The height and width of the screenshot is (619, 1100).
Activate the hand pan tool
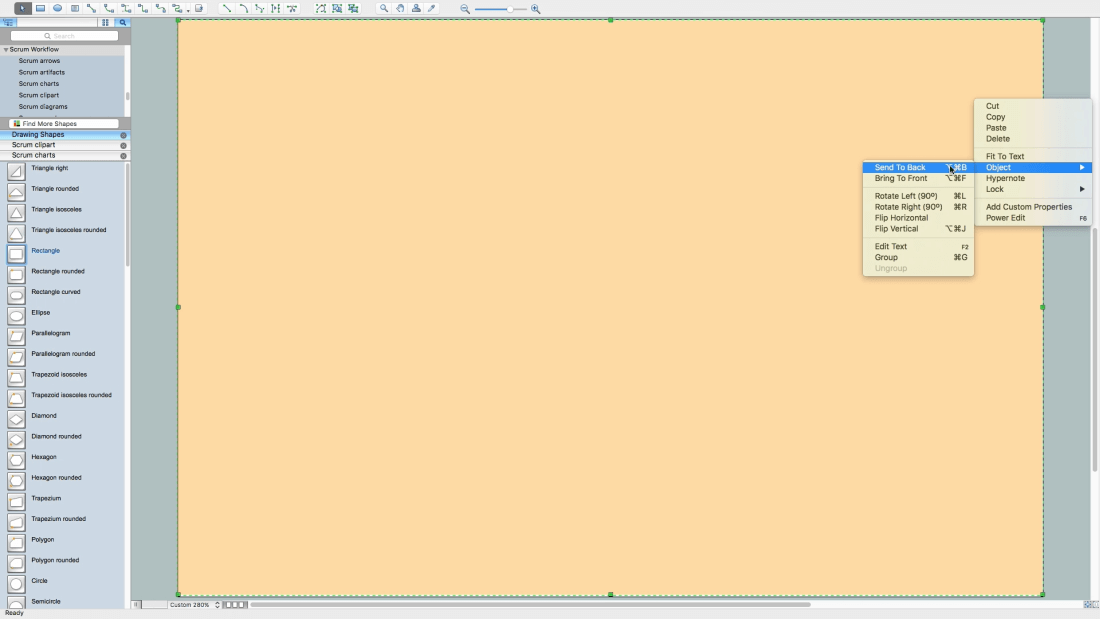400,8
